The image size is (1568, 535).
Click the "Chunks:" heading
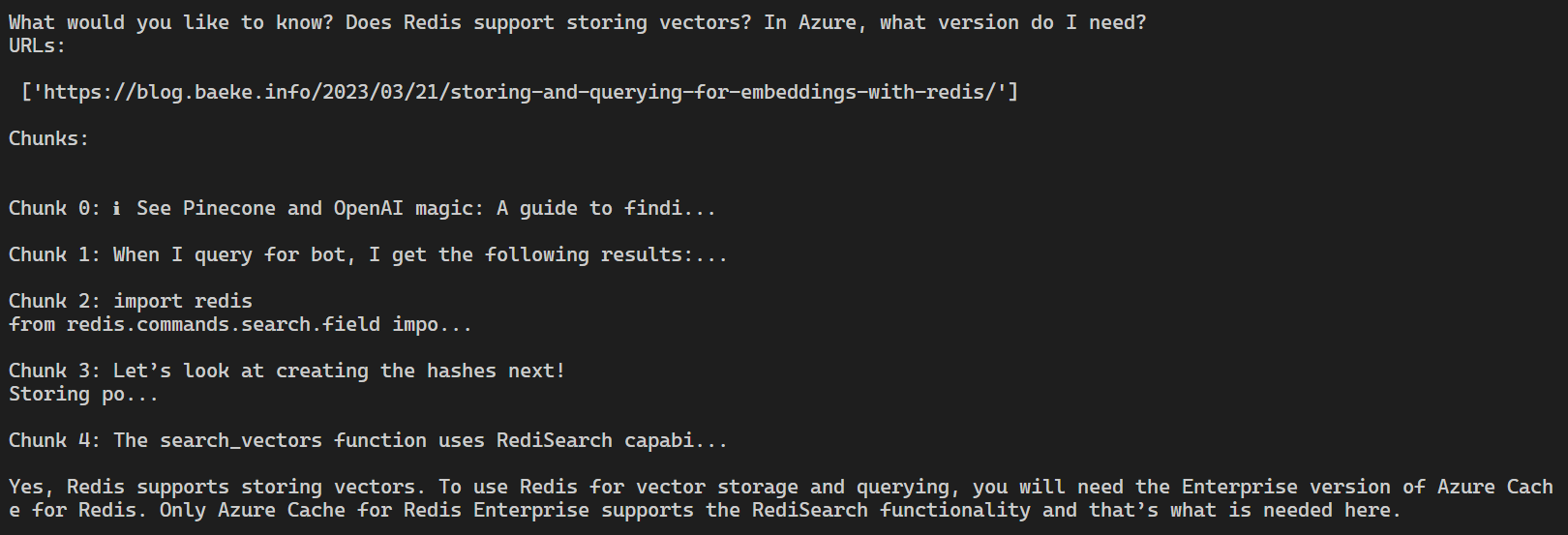[48, 138]
